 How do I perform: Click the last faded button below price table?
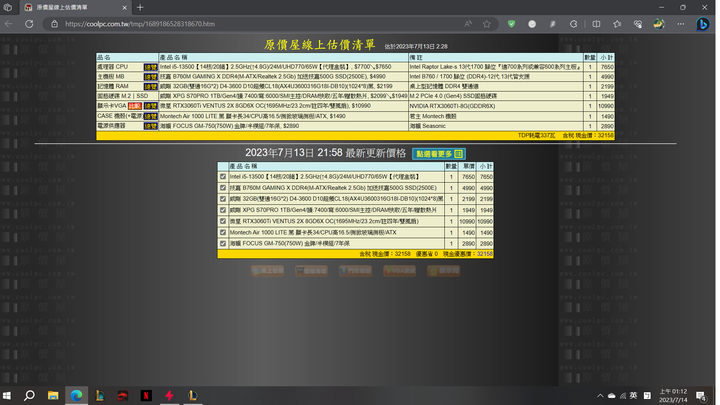(x=444, y=271)
